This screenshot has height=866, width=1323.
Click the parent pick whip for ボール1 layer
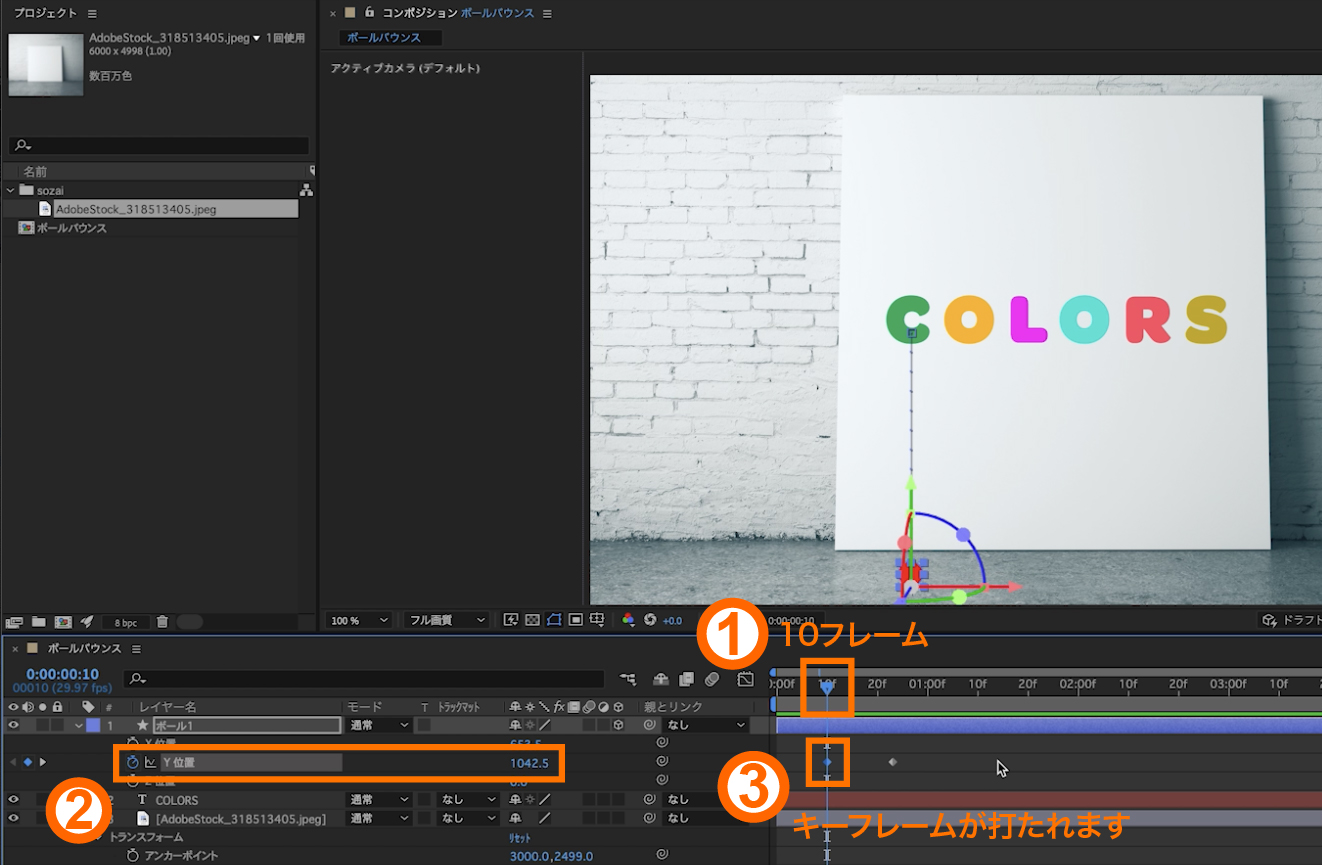650,725
